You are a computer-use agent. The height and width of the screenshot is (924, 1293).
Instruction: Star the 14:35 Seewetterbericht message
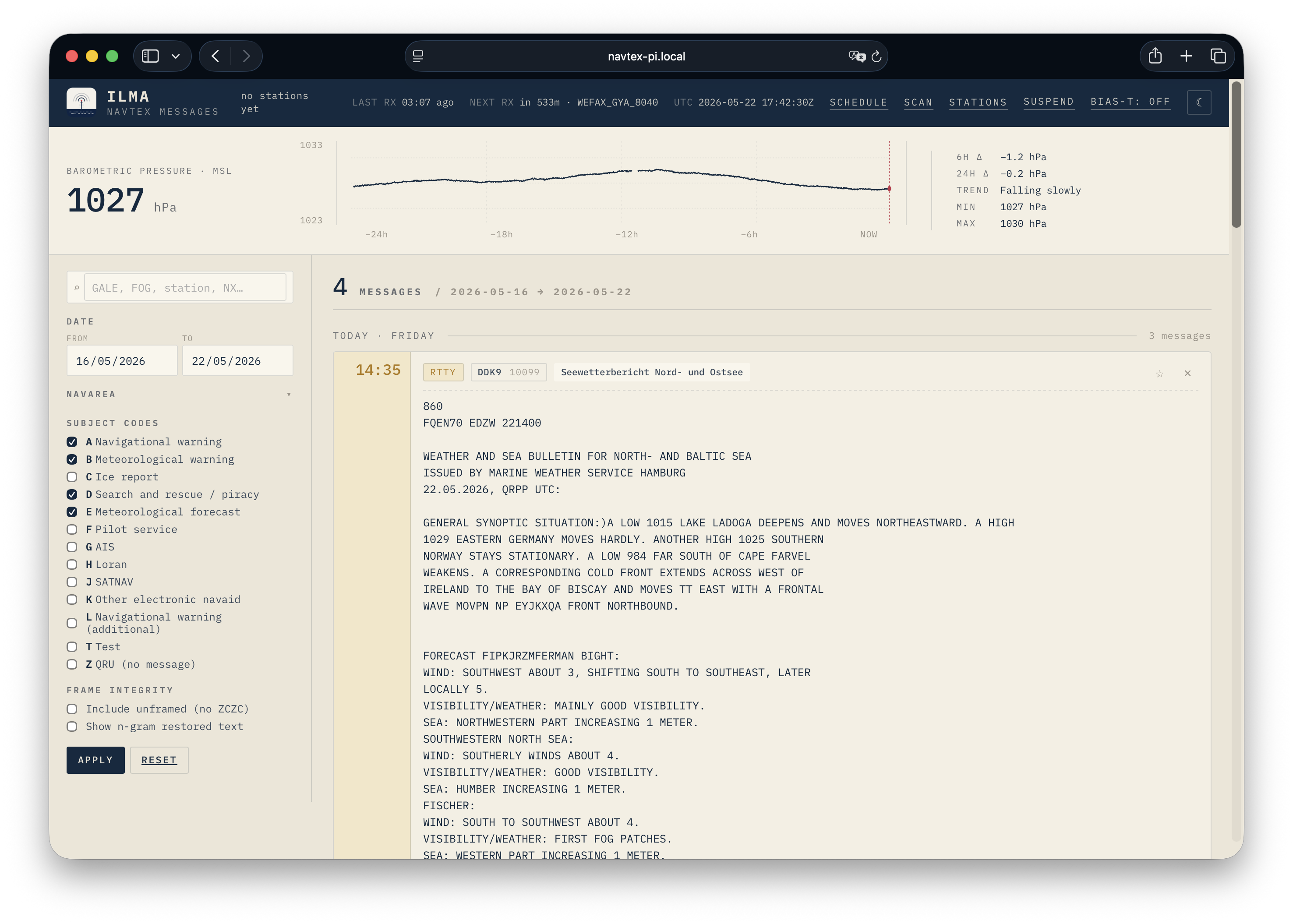[x=1159, y=373]
